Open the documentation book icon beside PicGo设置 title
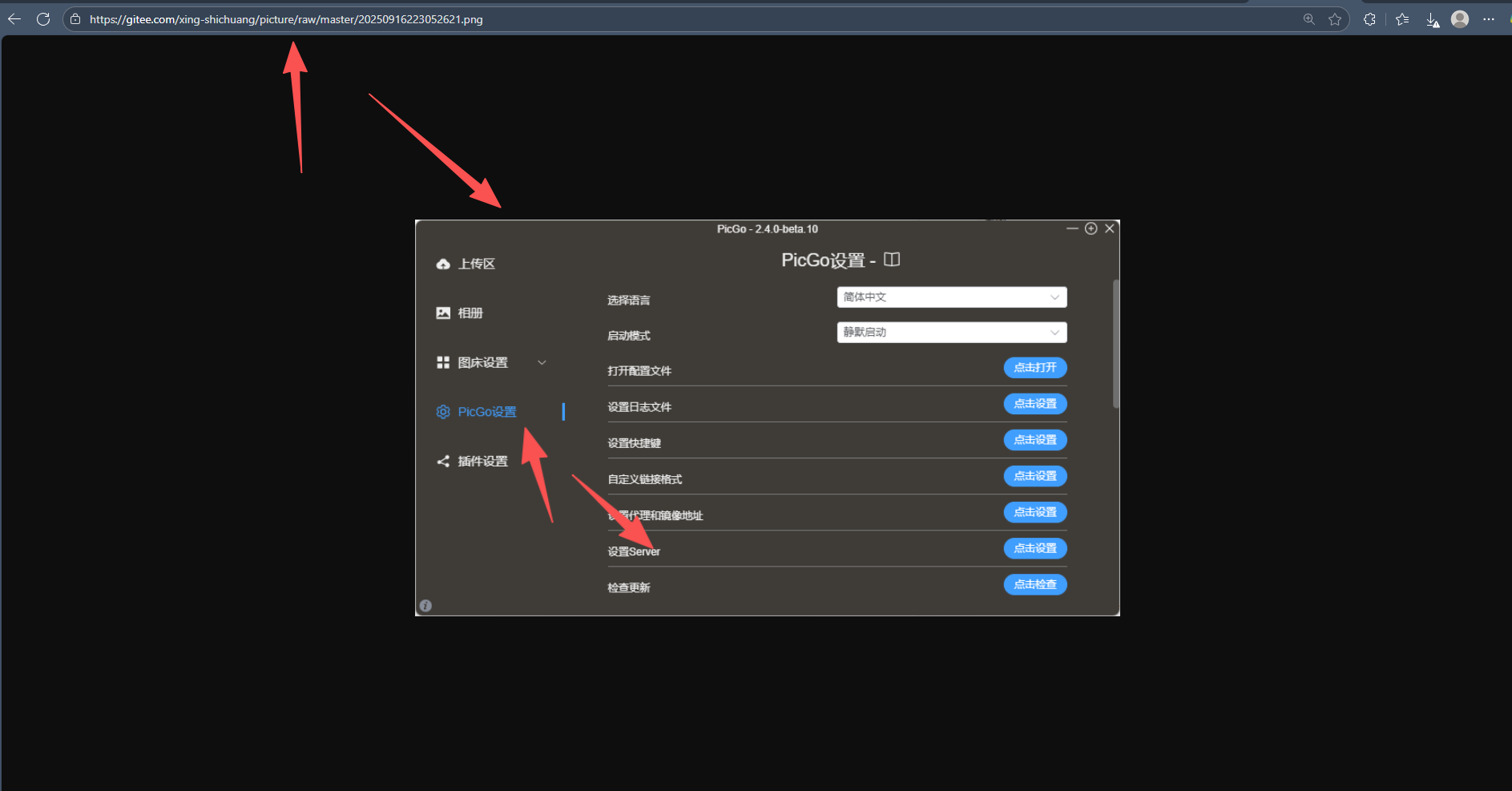Screen dimensions: 1512x791 click(892, 260)
